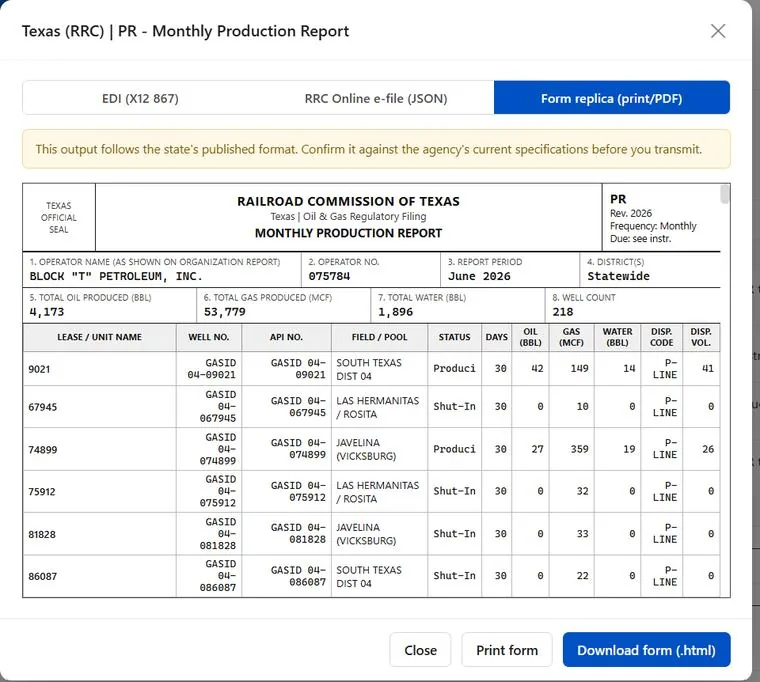
Task: Click API number GASID 04-081828
Action: coord(298,534)
